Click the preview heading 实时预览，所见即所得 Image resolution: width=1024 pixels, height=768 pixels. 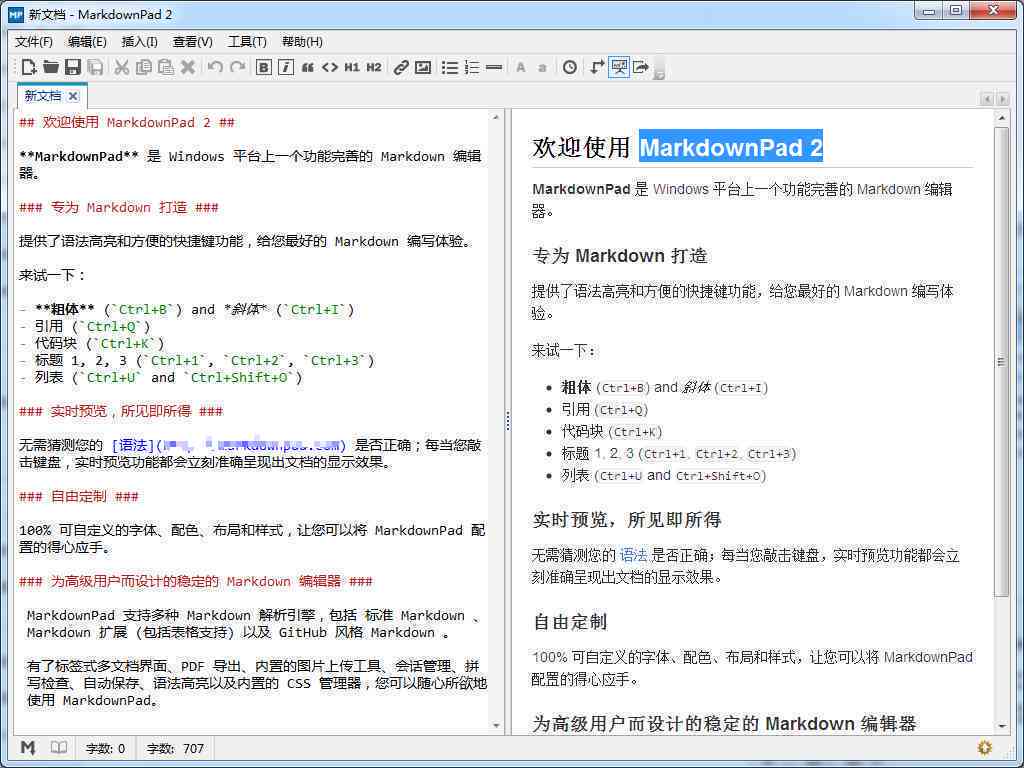point(627,520)
